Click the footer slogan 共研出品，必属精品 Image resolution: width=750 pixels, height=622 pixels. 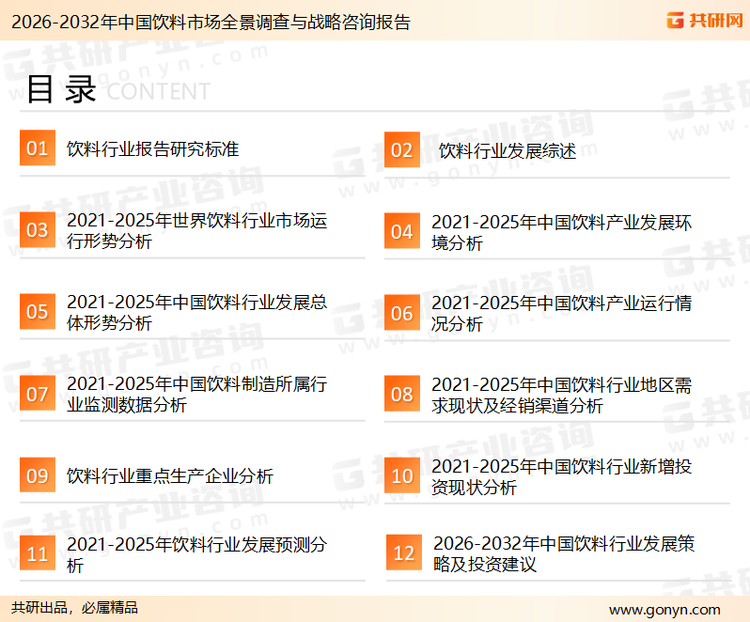click(x=75, y=608)
